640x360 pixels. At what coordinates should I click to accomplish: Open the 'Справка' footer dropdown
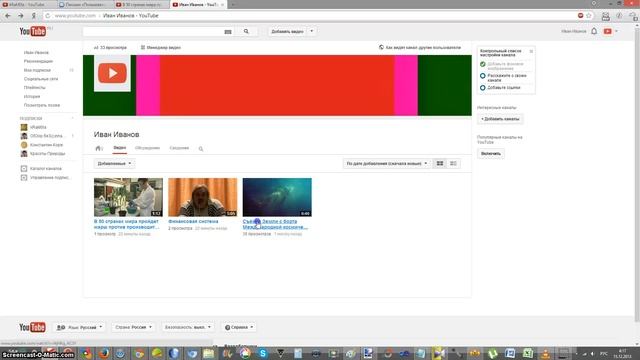239,327
